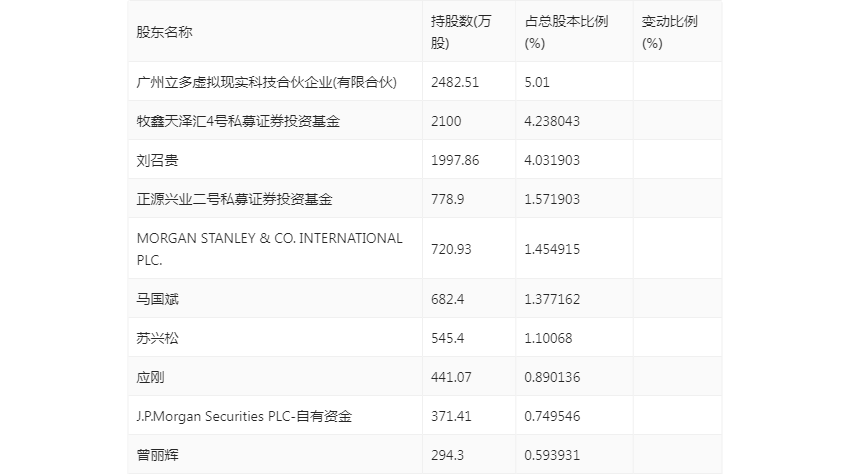Click holding value 1997.86
This screenshot has height=474, width=850.
pyautogui.click(x=455, y=160)
